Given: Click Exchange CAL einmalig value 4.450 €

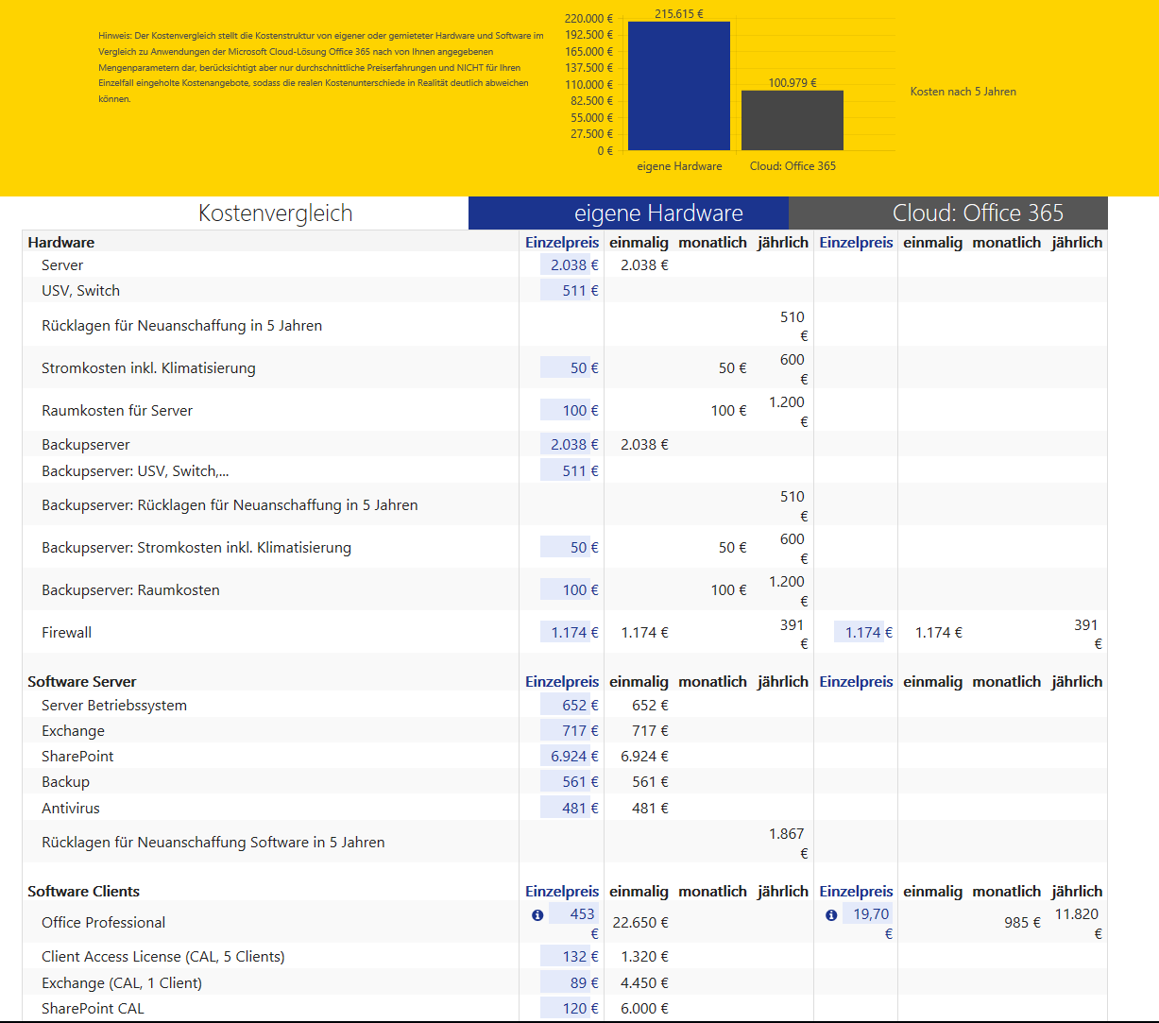Looking at the screenshot, I should point(644,982).
